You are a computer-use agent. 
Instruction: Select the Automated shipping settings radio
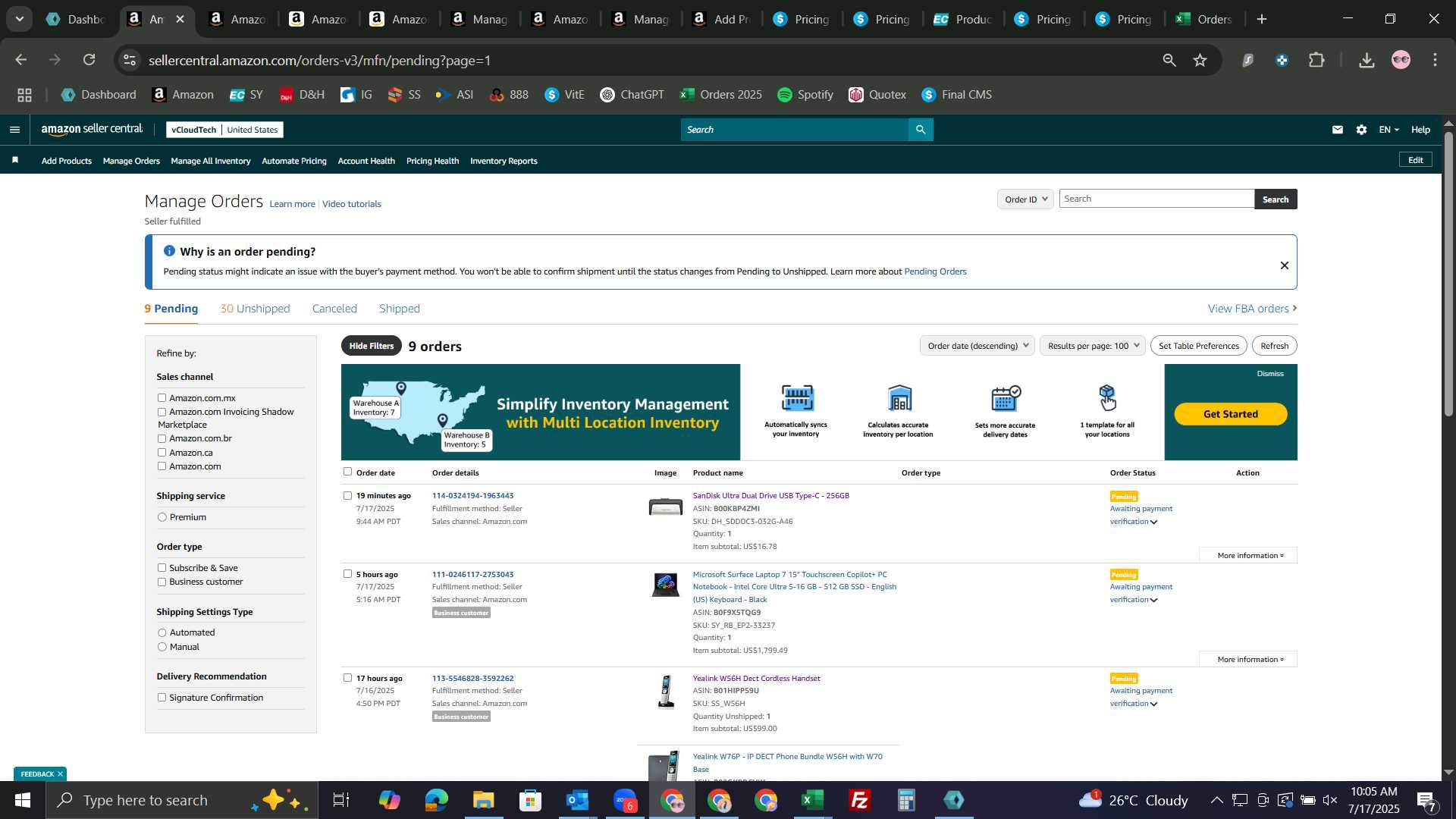point(162,632)
